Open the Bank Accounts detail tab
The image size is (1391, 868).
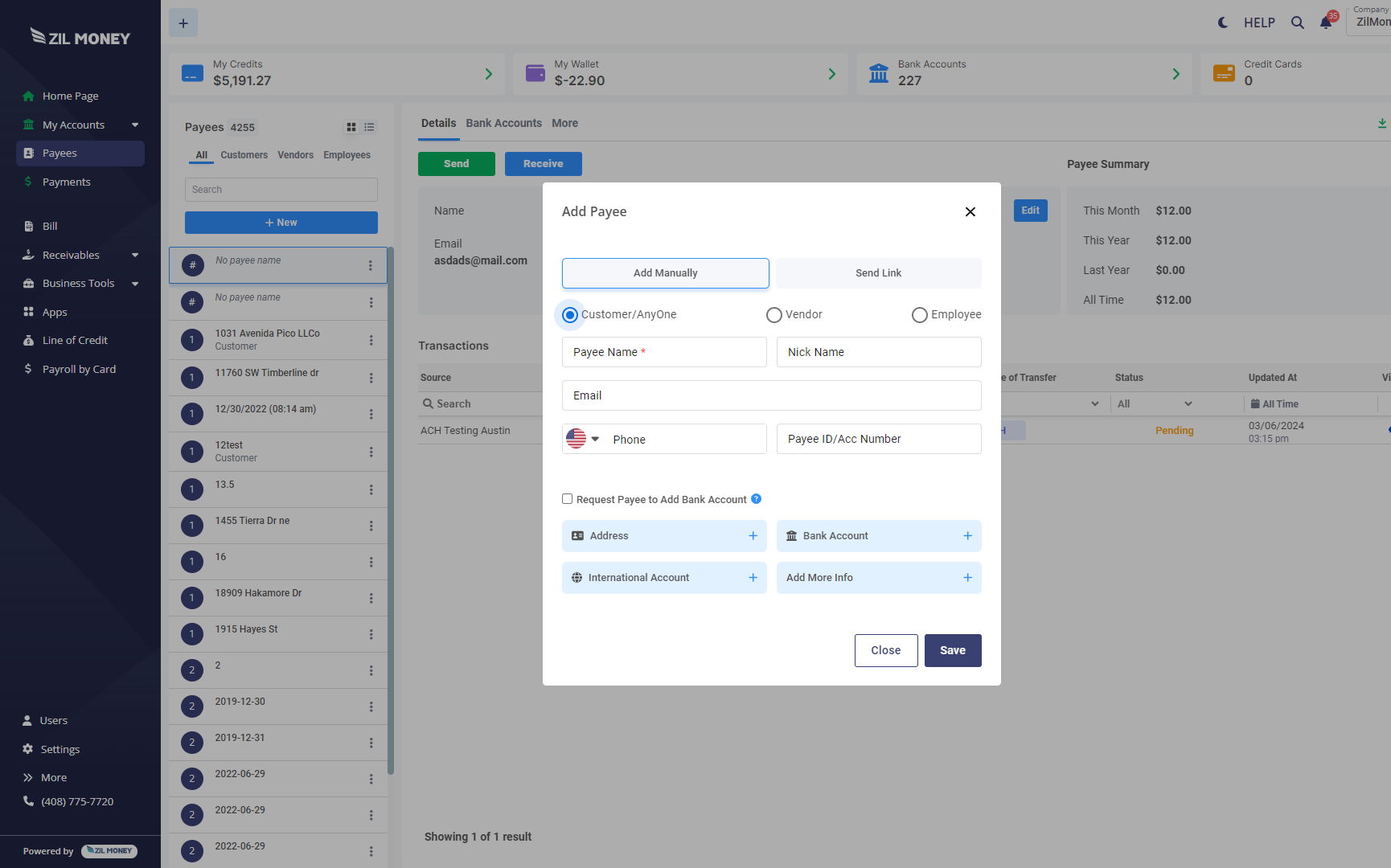coord(503,123)
